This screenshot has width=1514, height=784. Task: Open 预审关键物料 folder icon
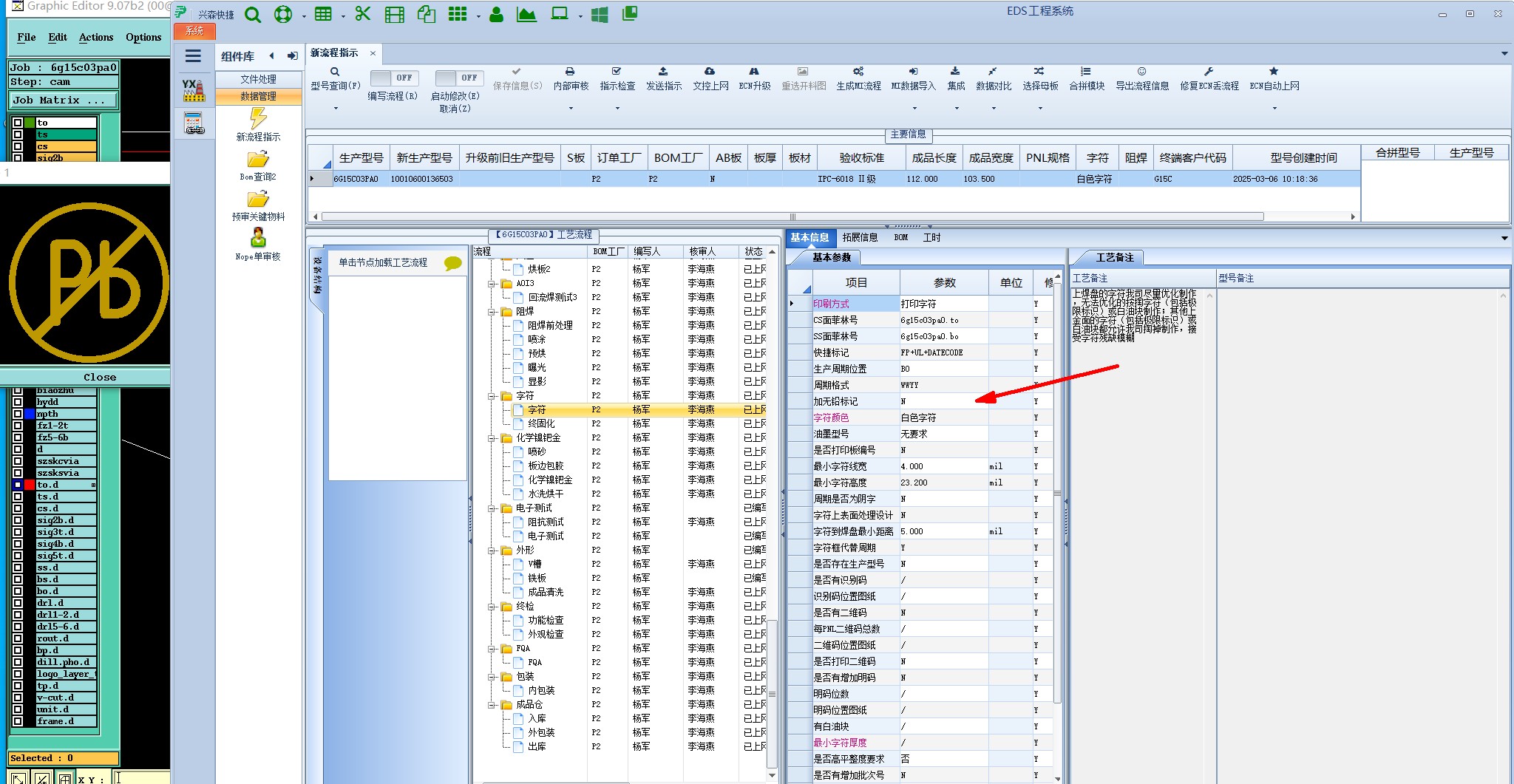coord(258,199)
